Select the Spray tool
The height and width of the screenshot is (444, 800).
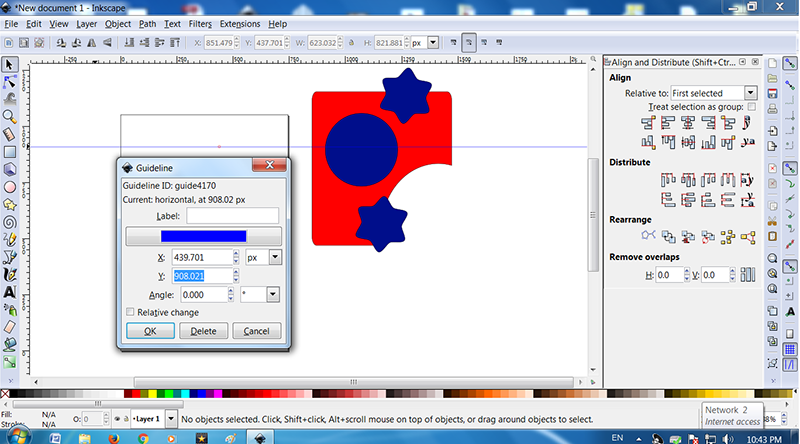coord(10,310)
